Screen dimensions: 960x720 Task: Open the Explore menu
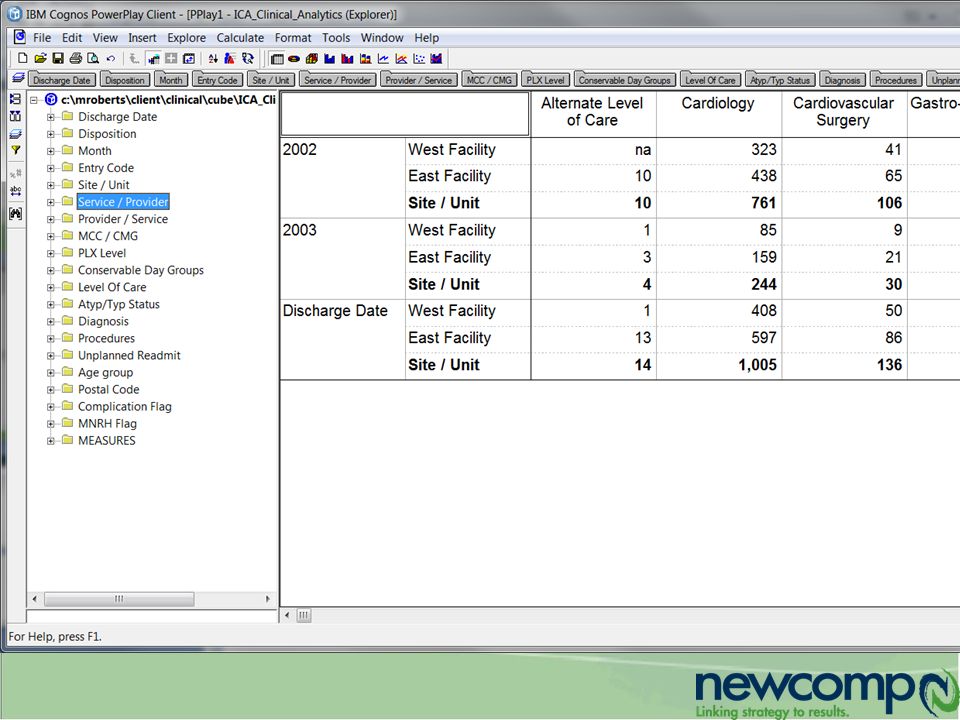pos(186,38)
